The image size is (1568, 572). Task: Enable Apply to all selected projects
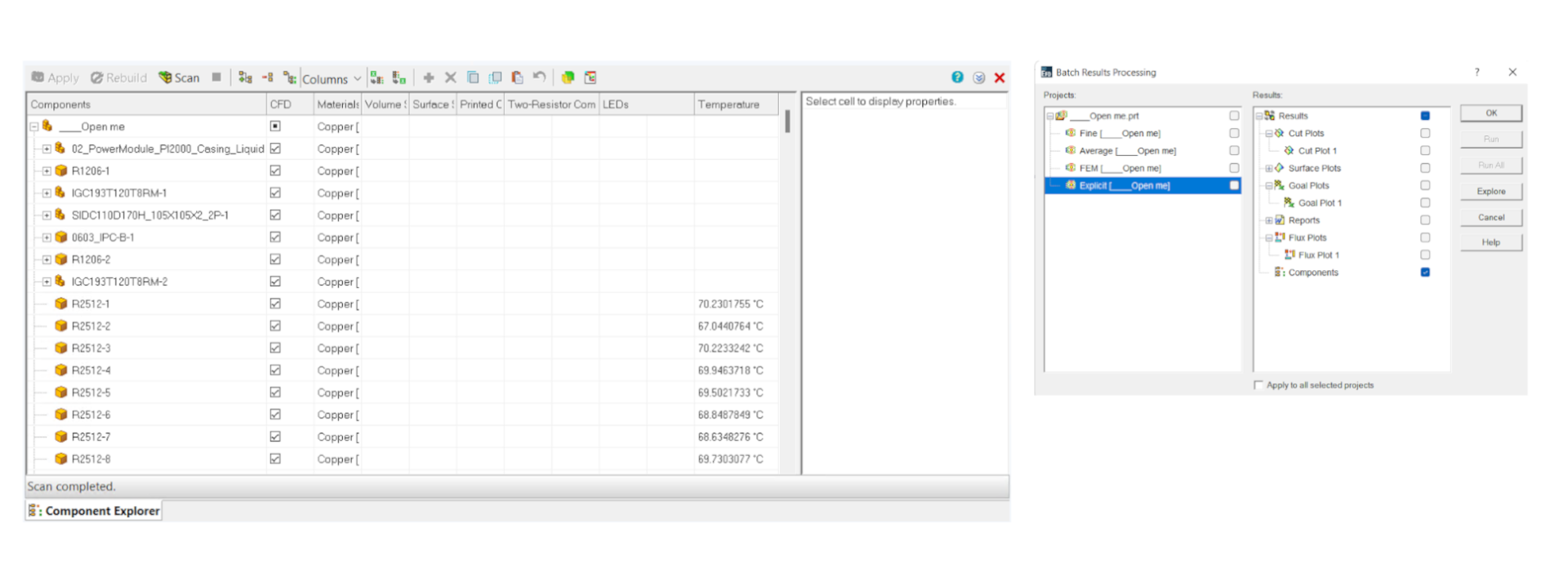point(1258,385)
